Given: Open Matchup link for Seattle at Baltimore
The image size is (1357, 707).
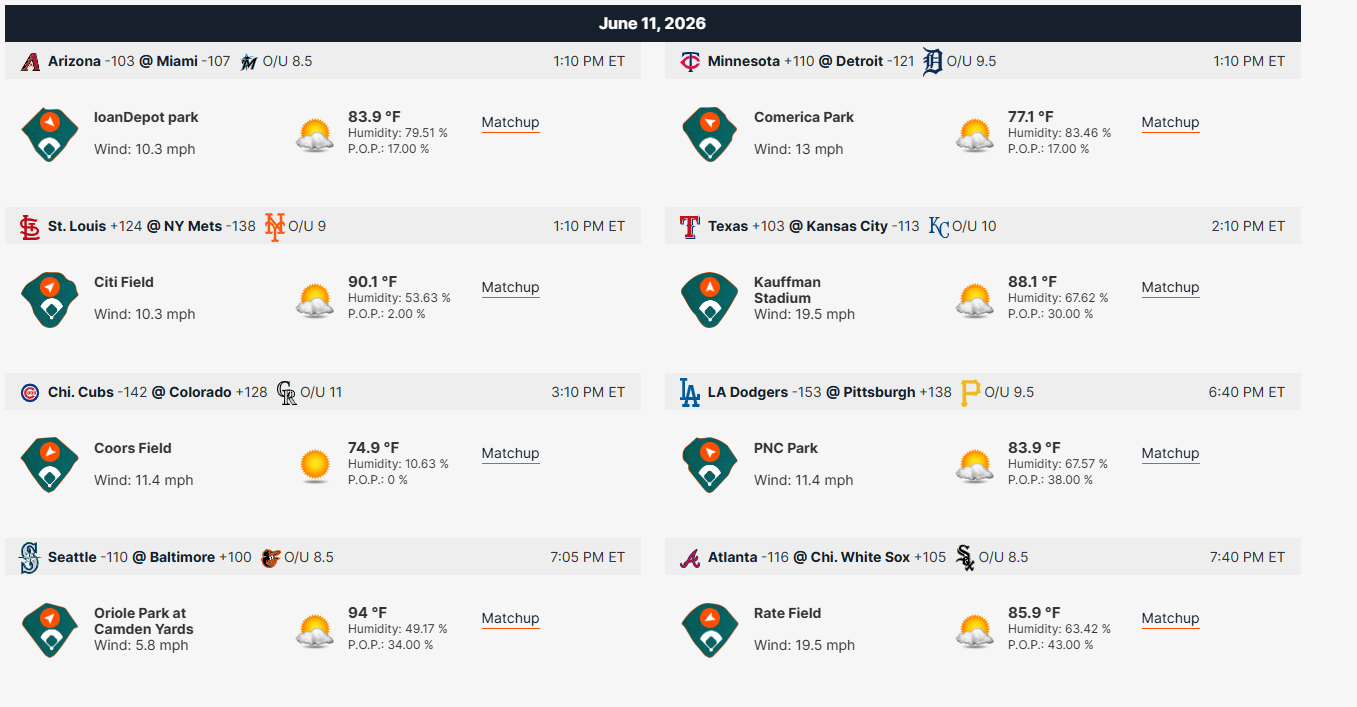Looking at the screenshot, I should 510,619.
